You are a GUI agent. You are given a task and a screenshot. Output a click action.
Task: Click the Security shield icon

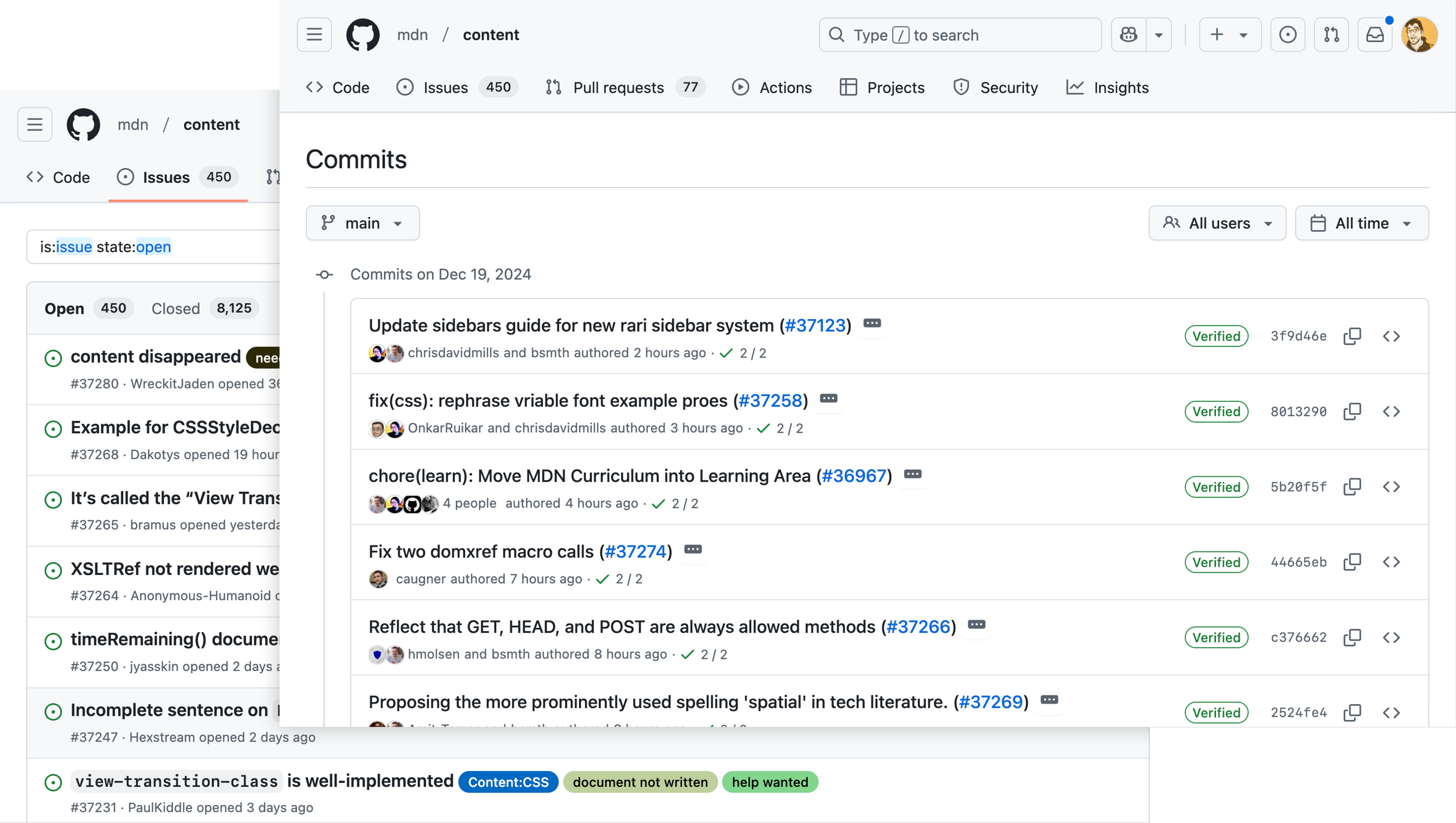coord(959,88)
